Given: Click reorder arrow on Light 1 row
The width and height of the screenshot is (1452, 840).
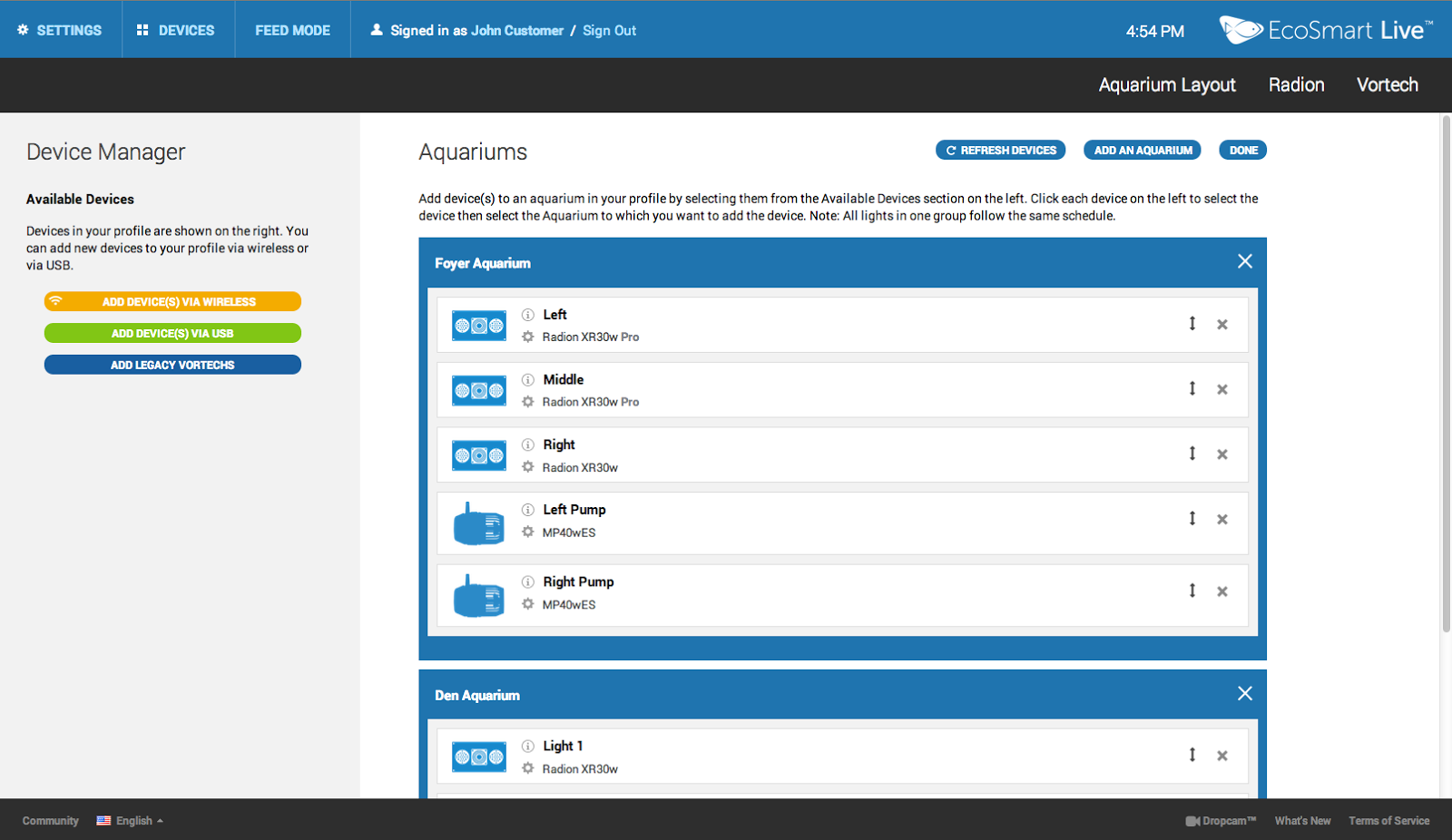Looking at the screenshot, I should click(1192, 755).
